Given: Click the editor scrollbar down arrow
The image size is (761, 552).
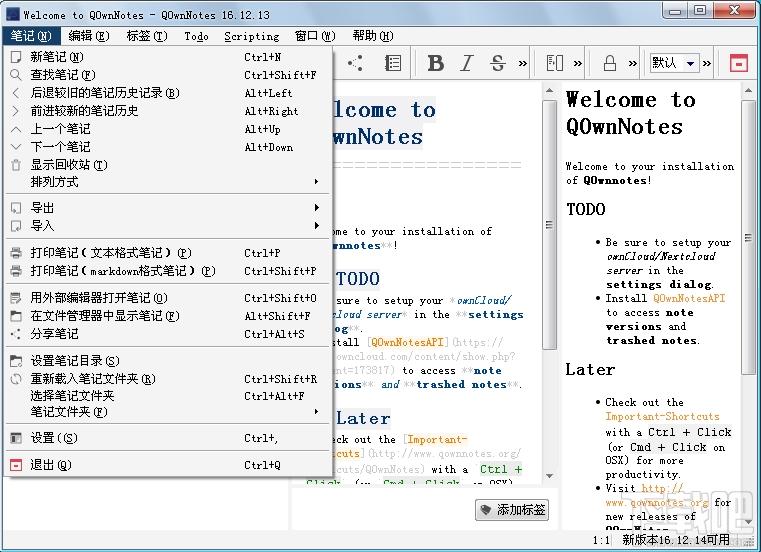Looking at the screenshot, I should coord(549,476).
